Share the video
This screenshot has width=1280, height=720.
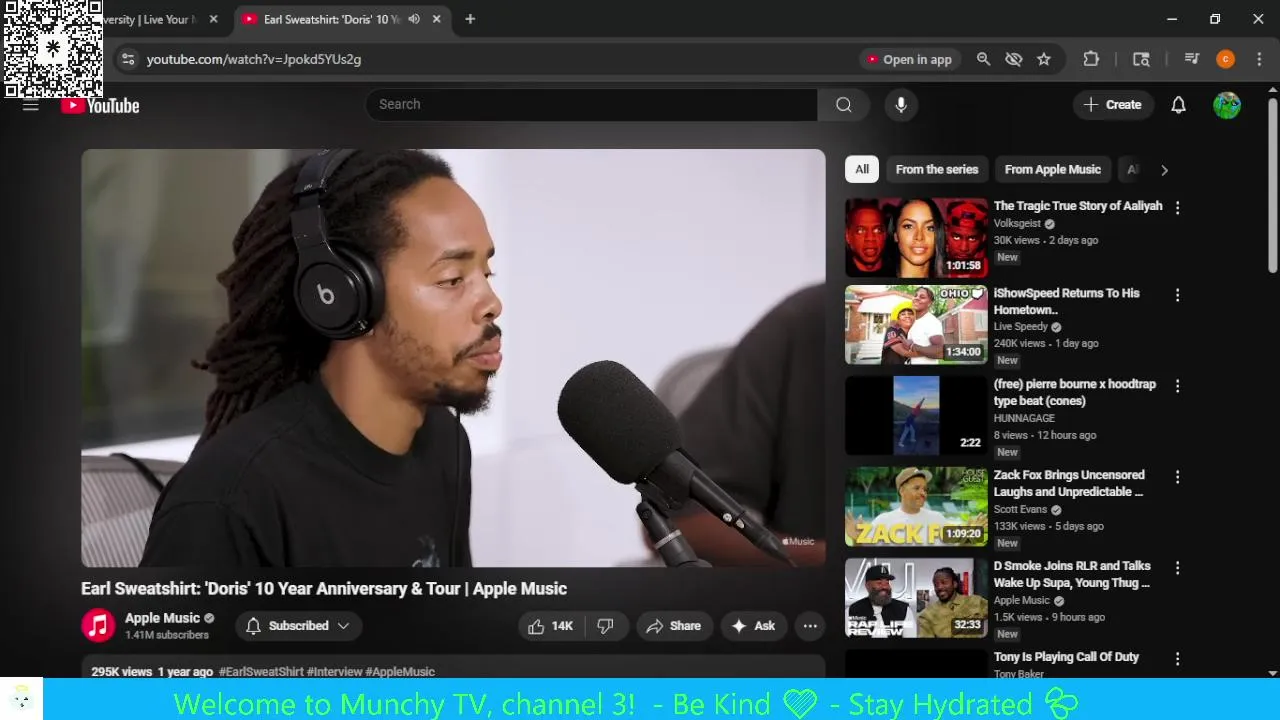tap(674, 626)
